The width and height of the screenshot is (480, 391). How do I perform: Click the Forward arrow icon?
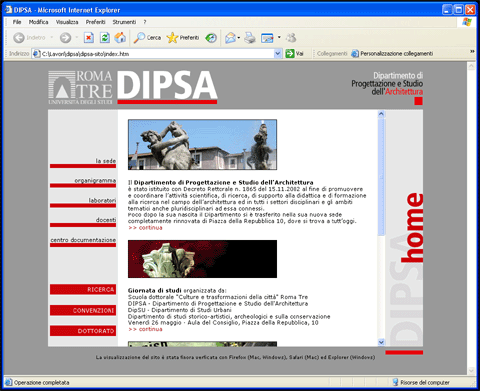pos(65,38)
